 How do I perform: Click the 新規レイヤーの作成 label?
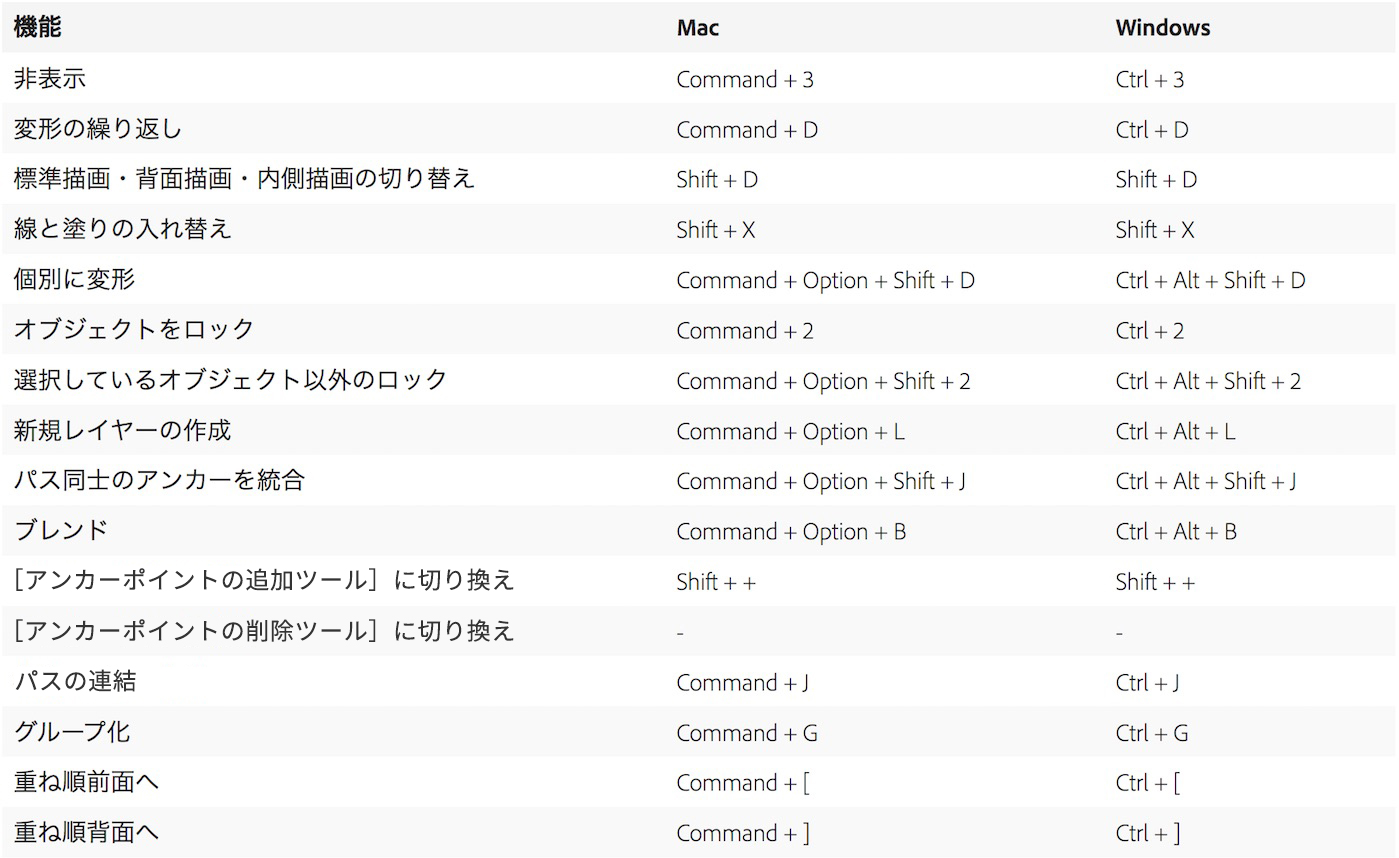[123, 430]
